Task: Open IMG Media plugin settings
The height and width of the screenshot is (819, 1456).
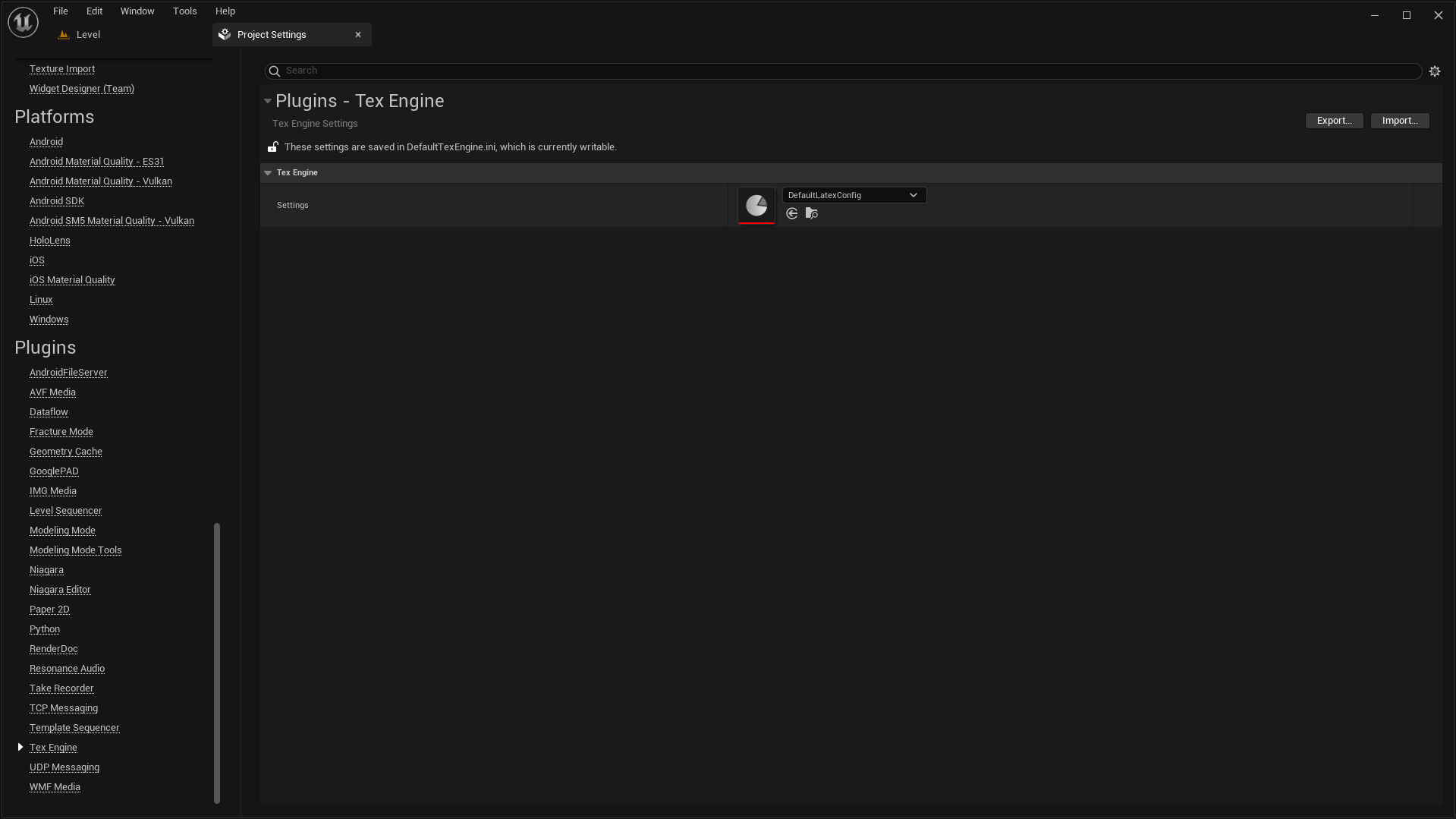Action: tap(53, 490)
